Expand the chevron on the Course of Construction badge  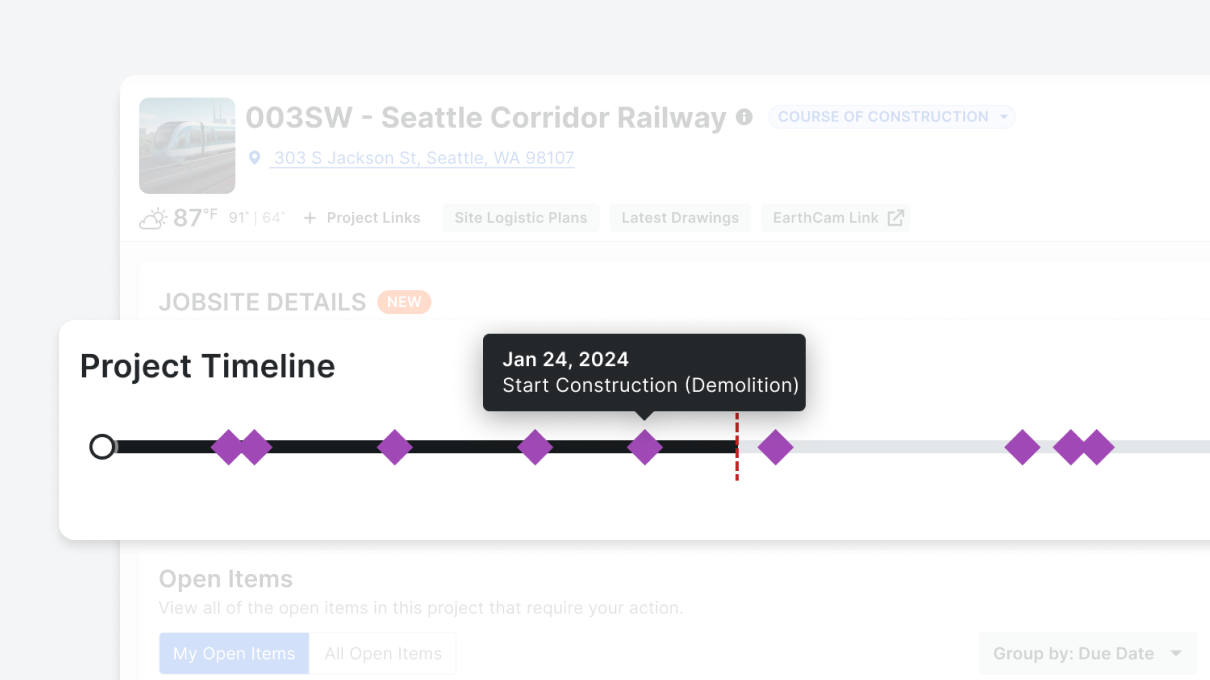coord(1002,116)
